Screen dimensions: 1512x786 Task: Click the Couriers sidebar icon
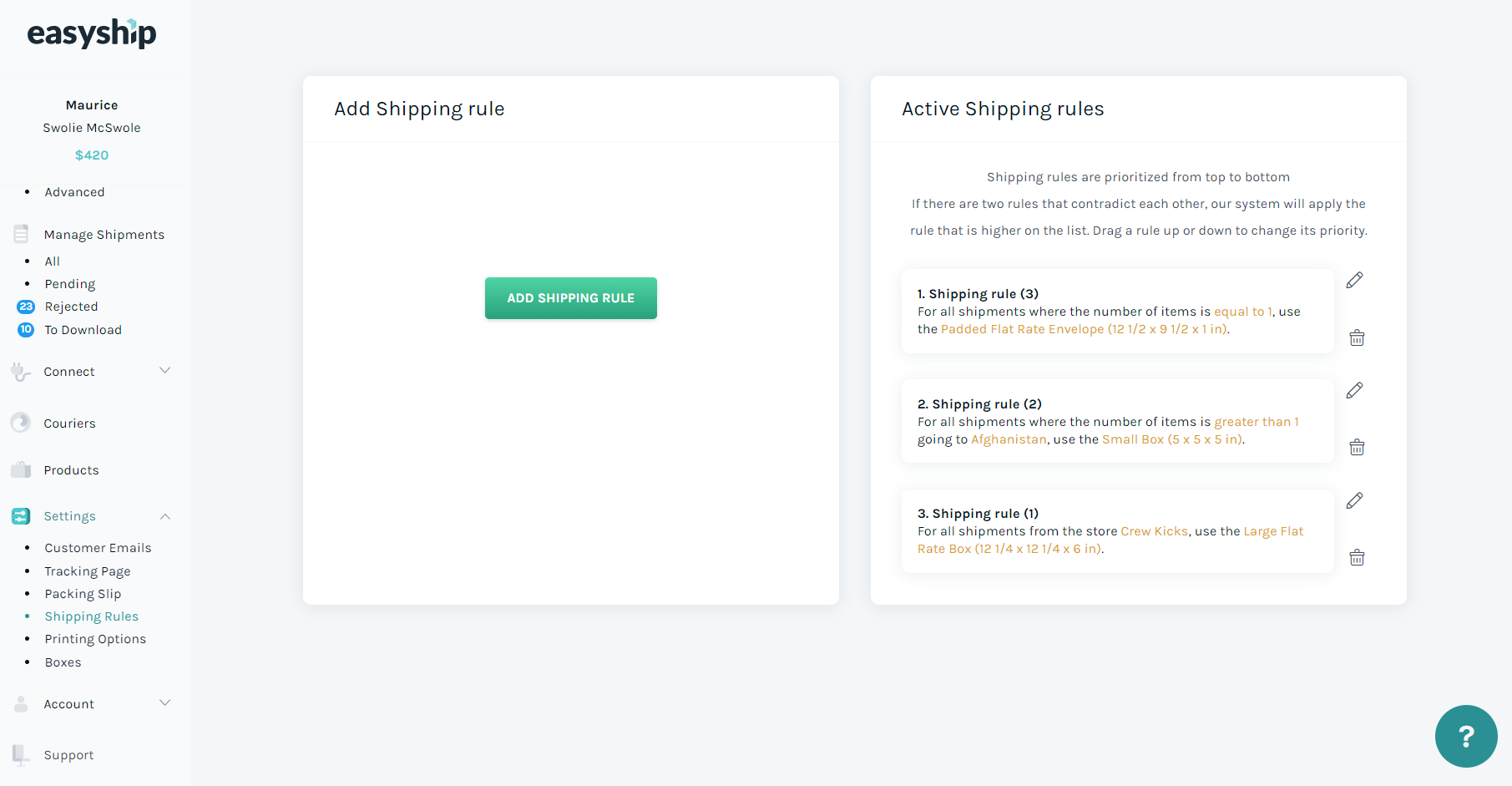[x=21, y=423]
